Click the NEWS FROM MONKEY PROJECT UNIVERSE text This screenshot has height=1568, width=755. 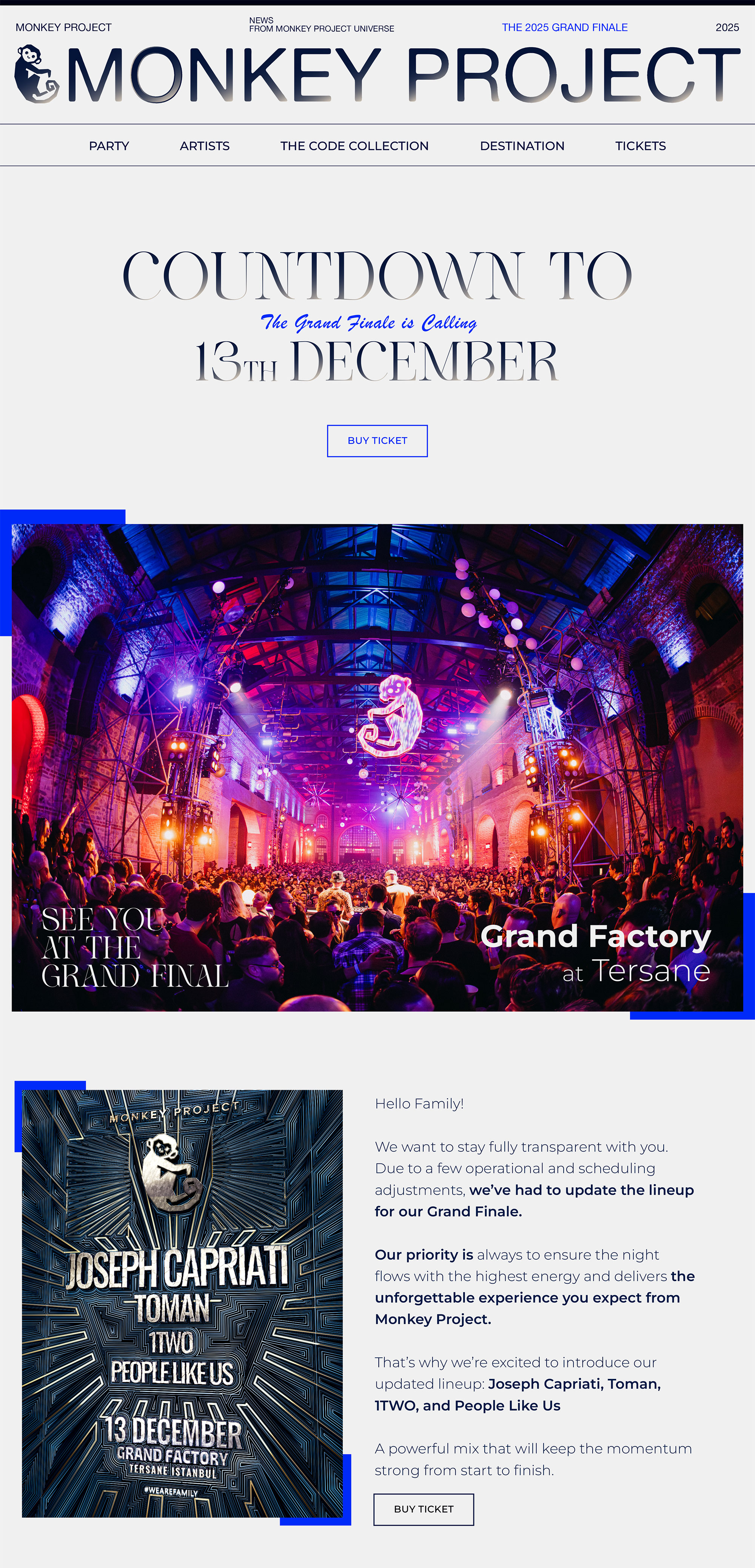[322, 25]
